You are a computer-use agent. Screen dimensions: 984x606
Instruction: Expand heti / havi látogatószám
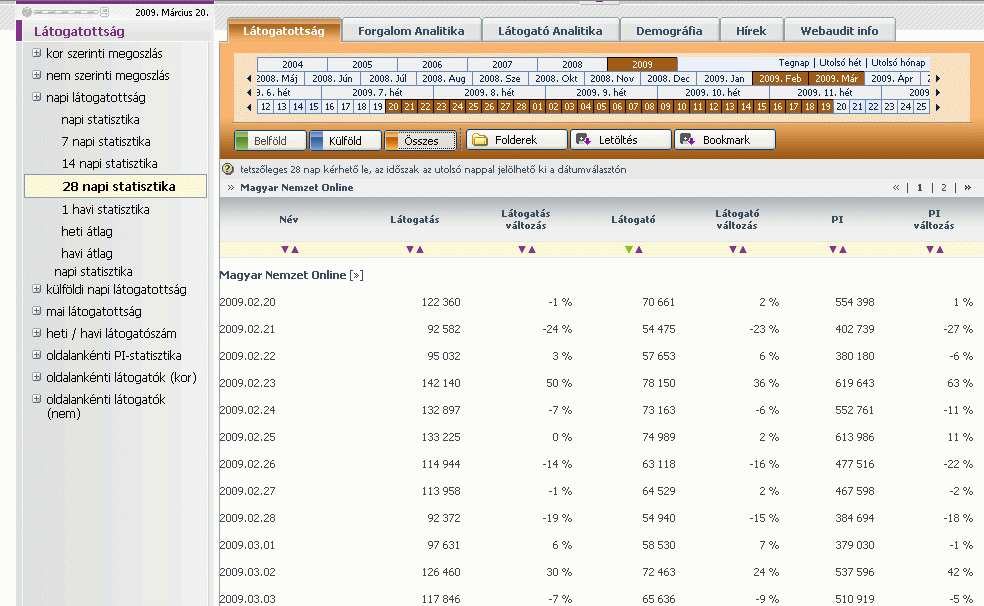36,333
